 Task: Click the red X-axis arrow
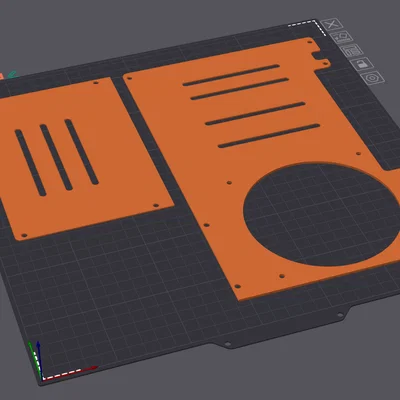[89, 369]
